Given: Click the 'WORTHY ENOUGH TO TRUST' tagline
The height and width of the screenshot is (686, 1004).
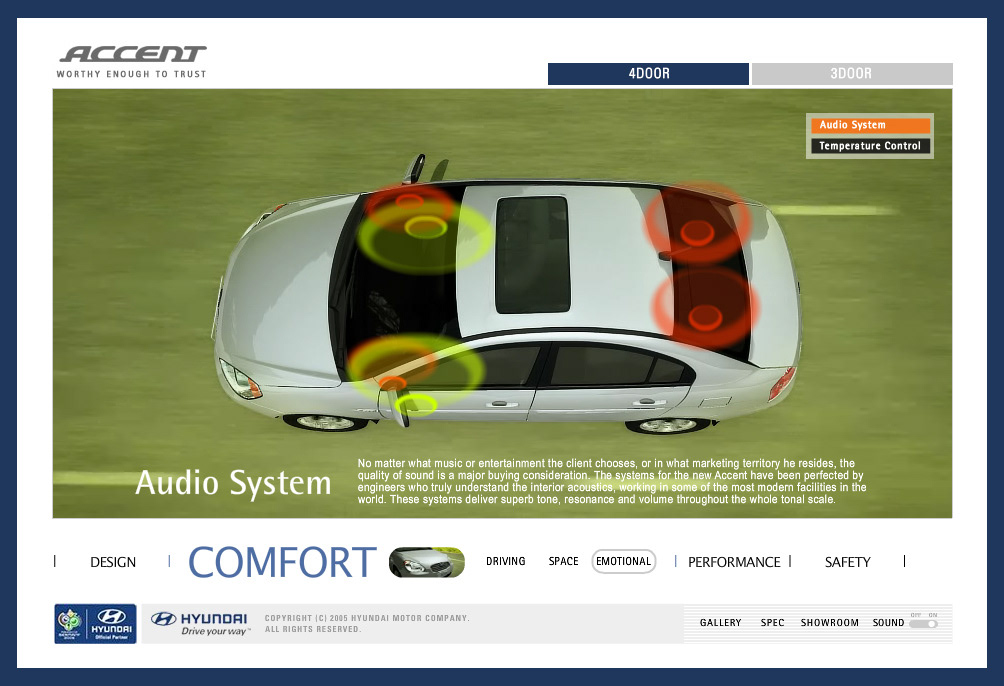Looking at the screenshot, I should click(x=131, y=74).
